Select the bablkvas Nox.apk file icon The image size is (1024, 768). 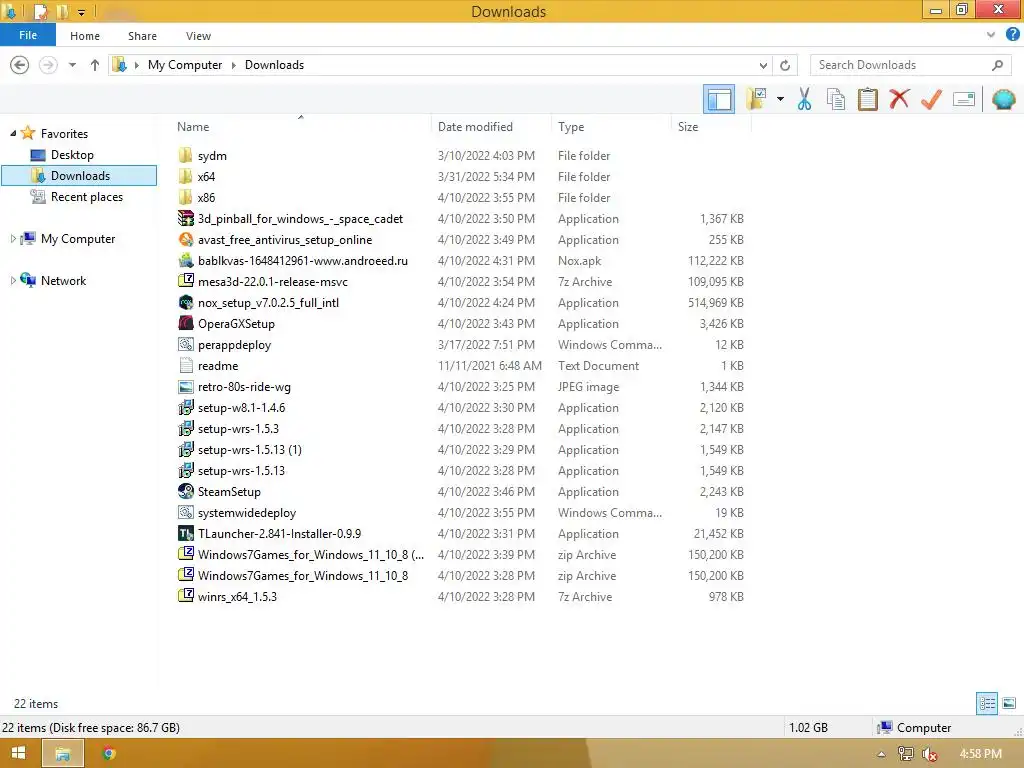pos(186,261)
